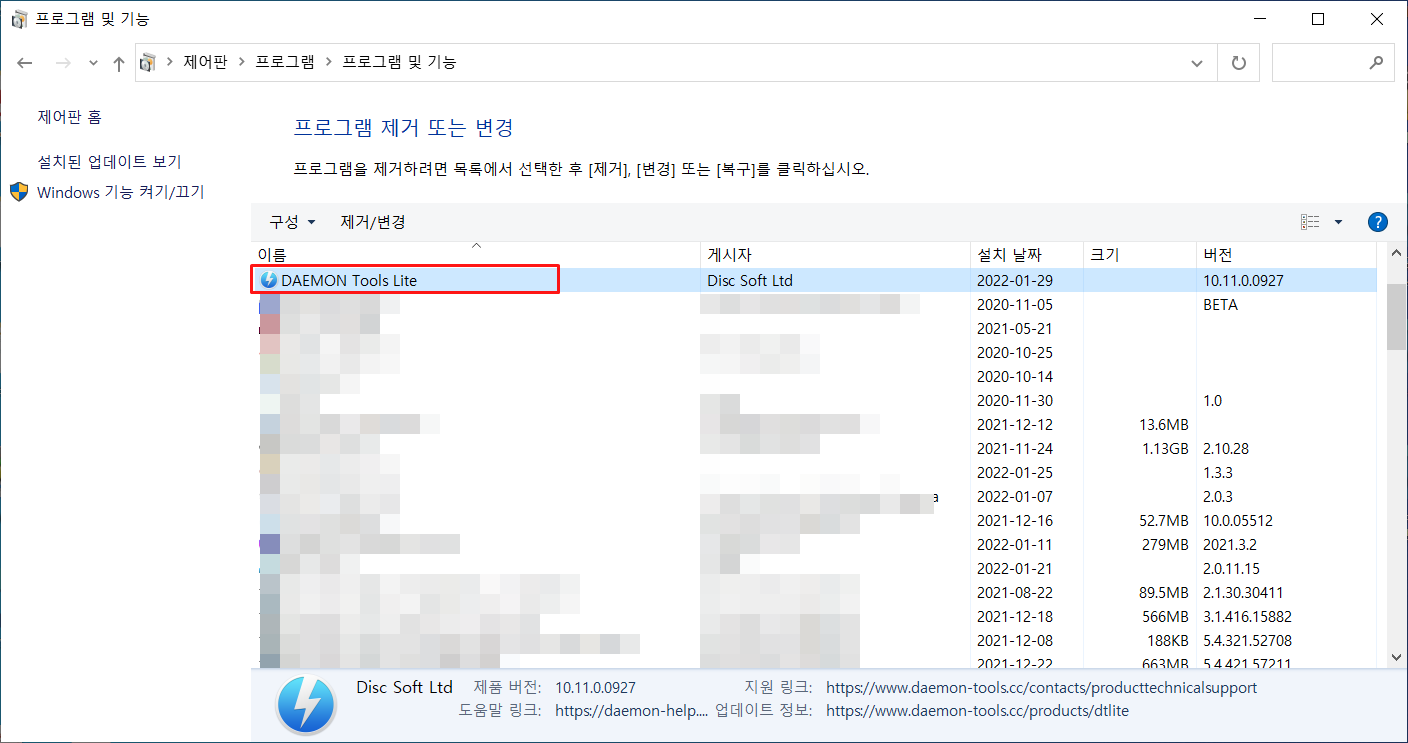
Task: Select the row installed on 2021-05-21
Action: pyautogui.click(x=814, y=328)
